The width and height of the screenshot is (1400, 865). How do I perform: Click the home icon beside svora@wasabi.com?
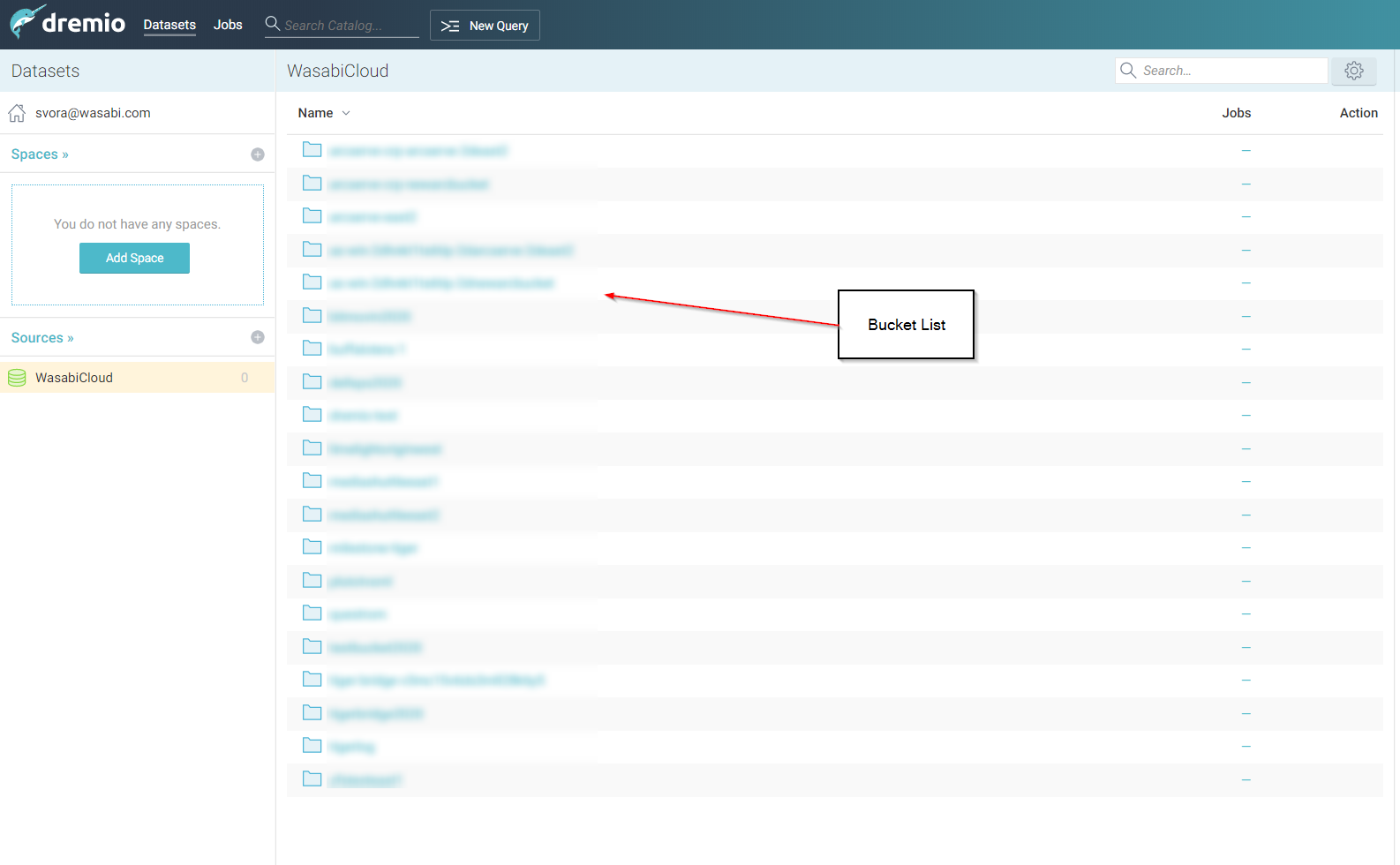coord(17,113)
